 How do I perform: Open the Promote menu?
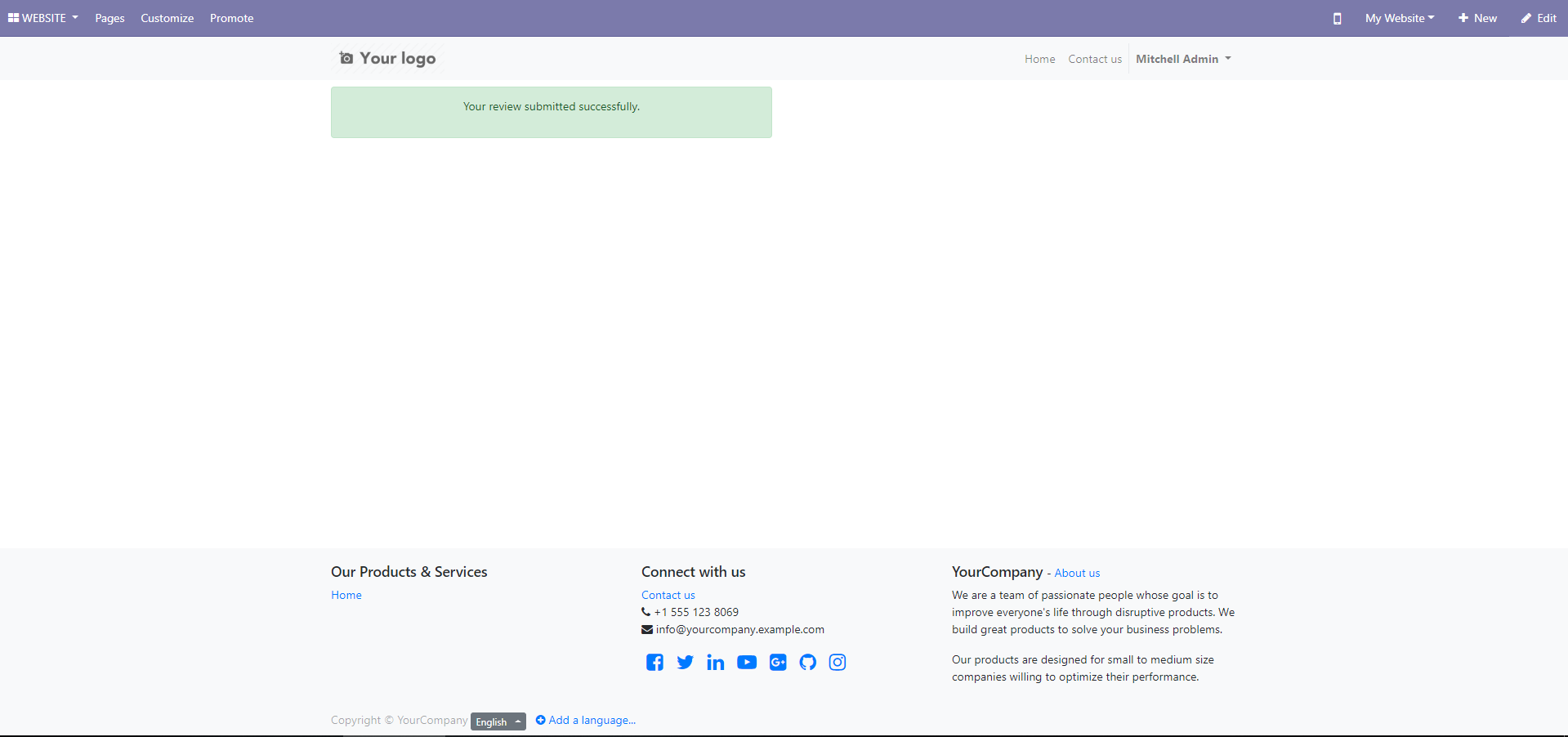pos(231,18)
